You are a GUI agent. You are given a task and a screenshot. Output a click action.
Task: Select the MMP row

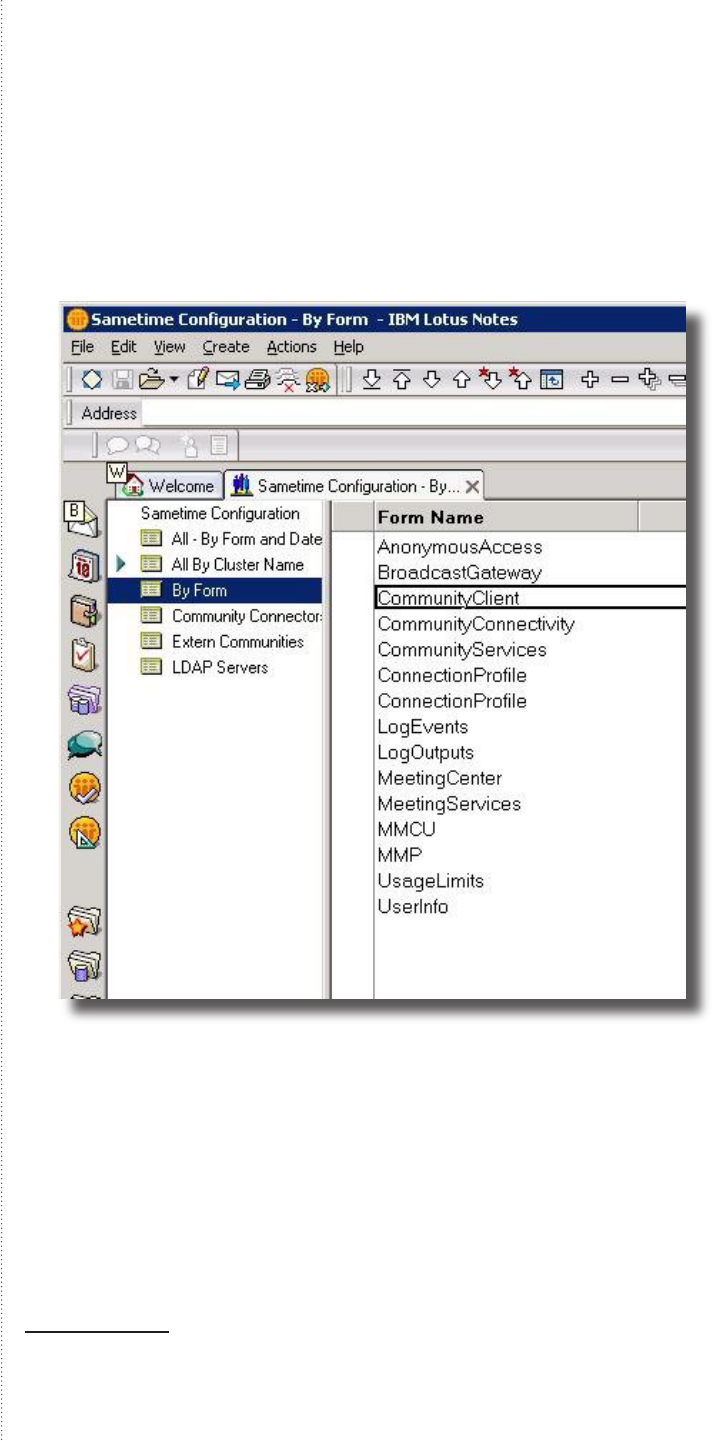pyautogui.click(x=530, y=856)
